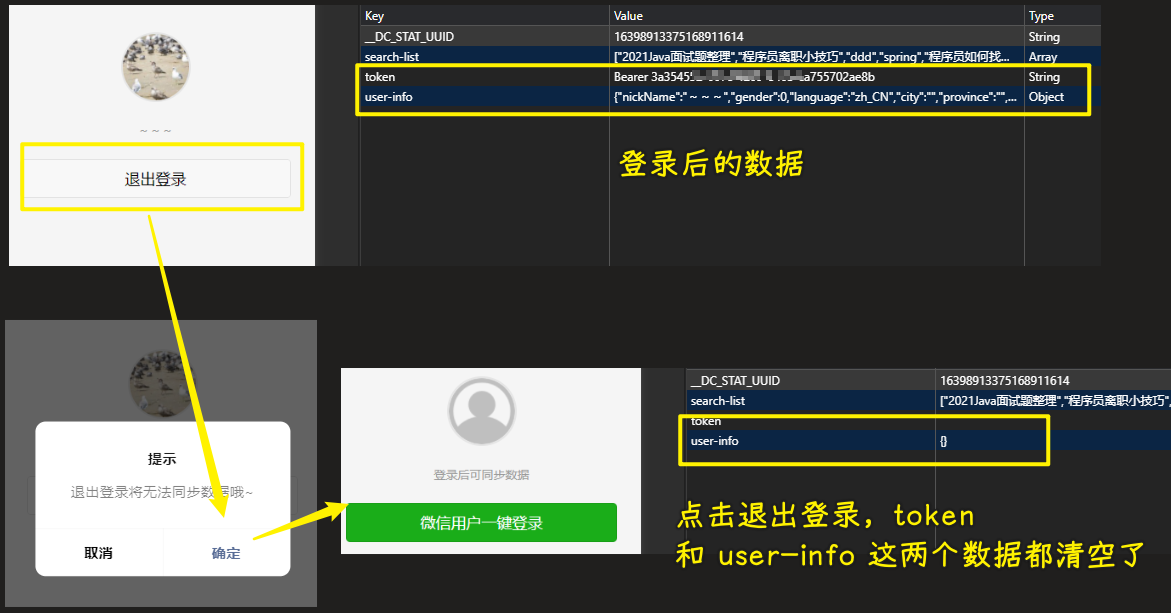
Task: Click the Type column header
Action: point(1041,16)
